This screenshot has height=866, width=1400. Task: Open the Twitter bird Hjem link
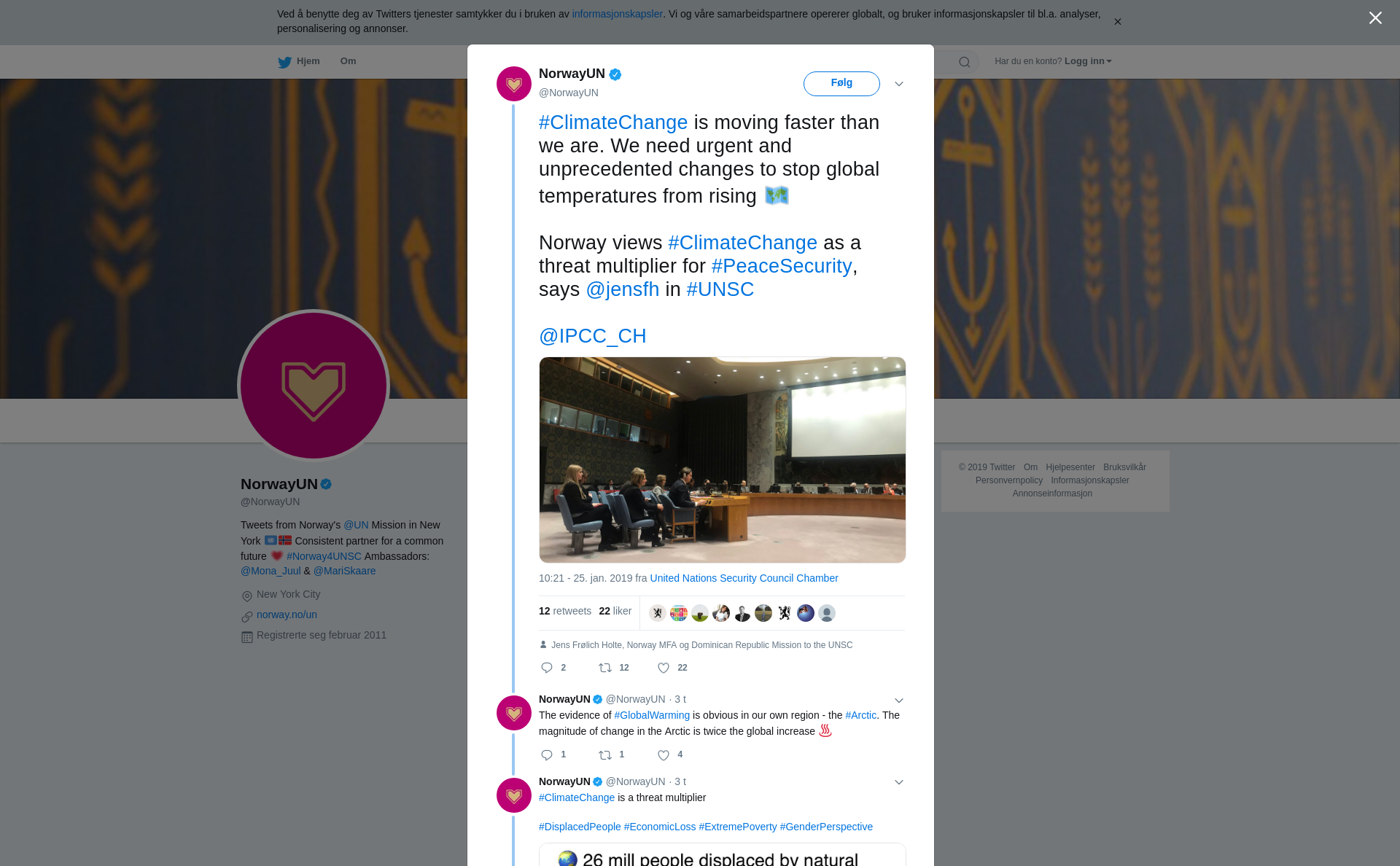point(299,61)
